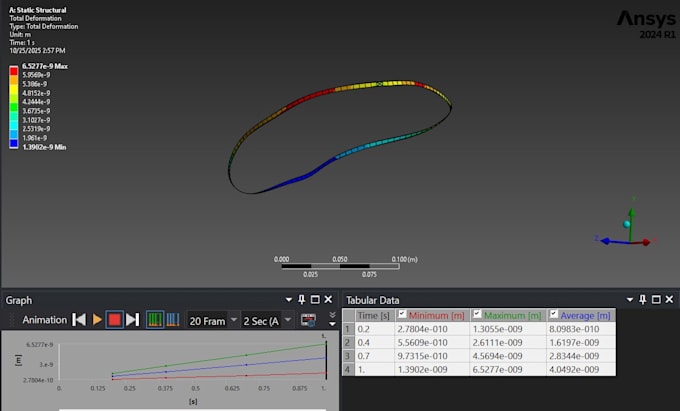The width and height of the screenshot is (680, 411).
Task: Click maximum value 1.3055e-009
Action: (508, 329)
